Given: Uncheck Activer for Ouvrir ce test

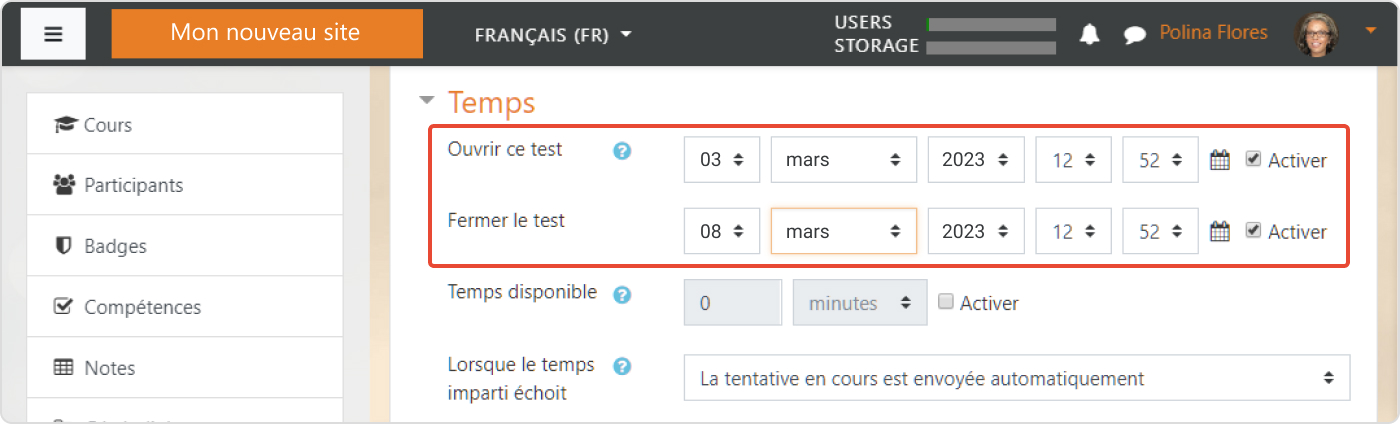Looking at the screenshot, I should (1253, 159).
